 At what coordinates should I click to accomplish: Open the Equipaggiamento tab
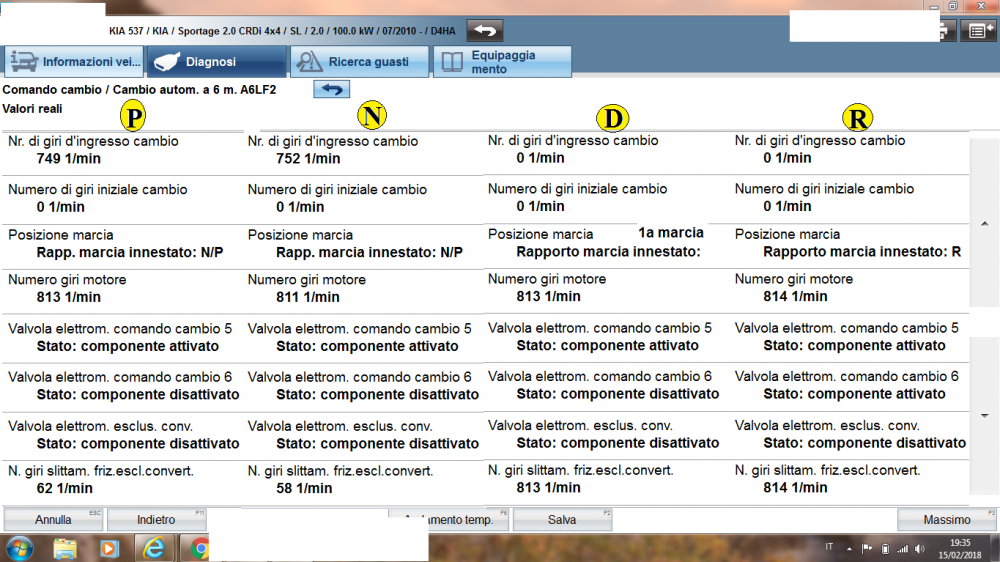pos(503,62)
